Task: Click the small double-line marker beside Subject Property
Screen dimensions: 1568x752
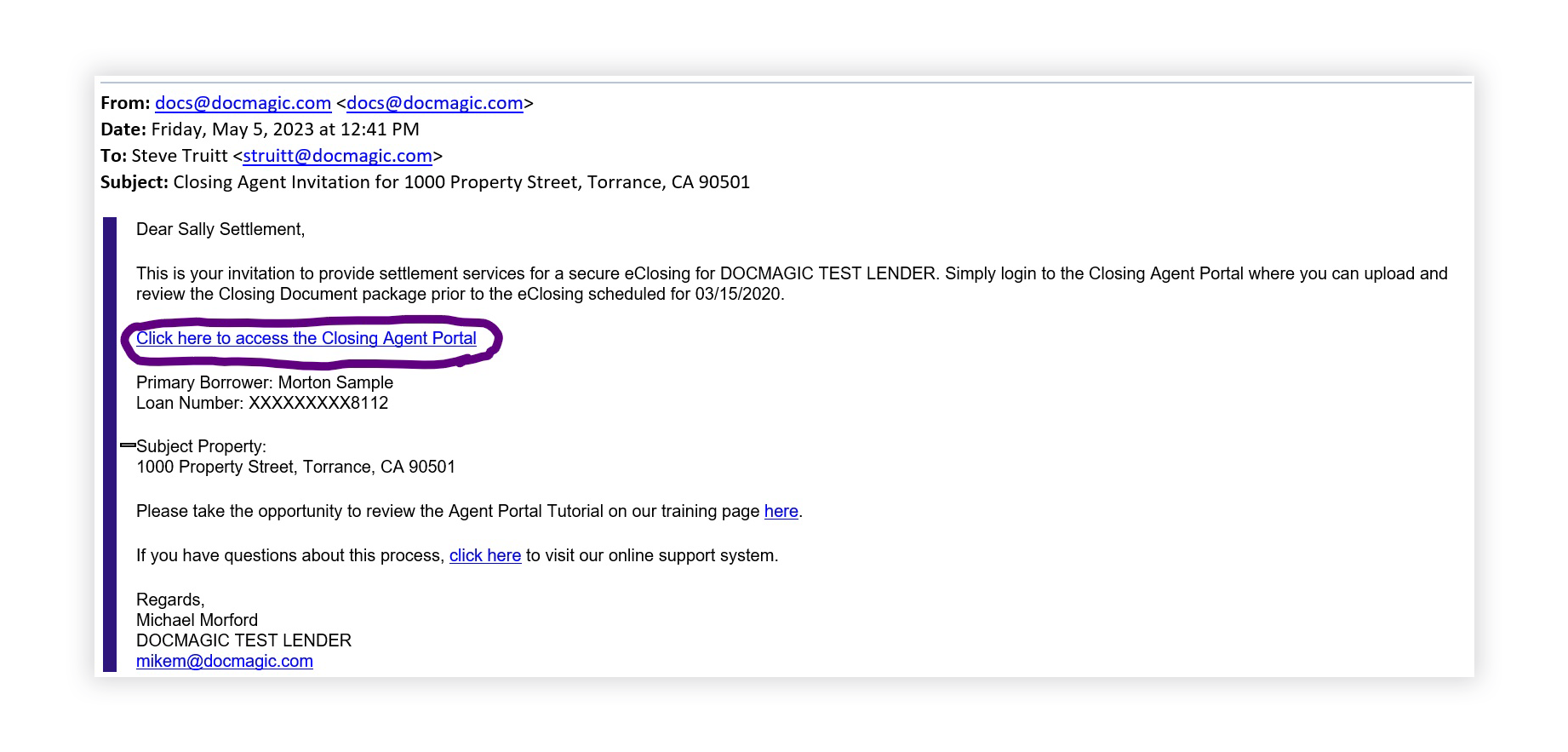Action: pos(128,445)
